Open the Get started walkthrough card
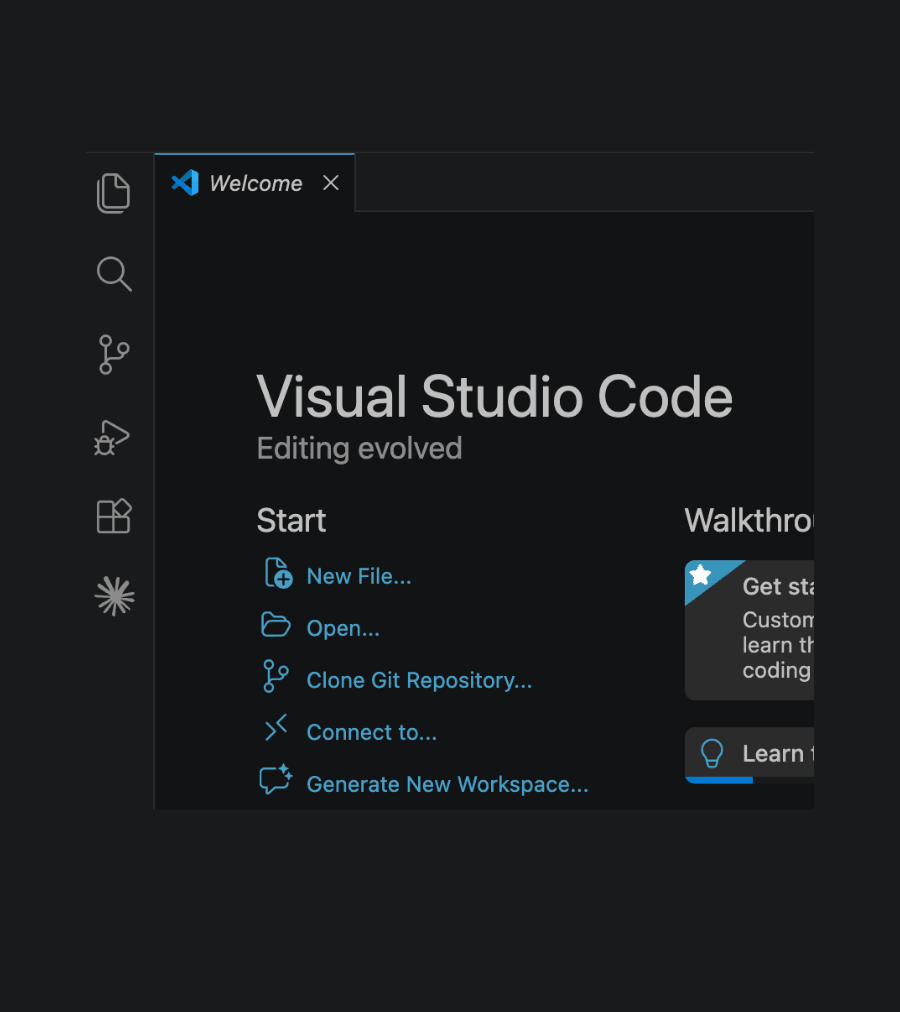The image size is (900, 1012). coord(749,630)
